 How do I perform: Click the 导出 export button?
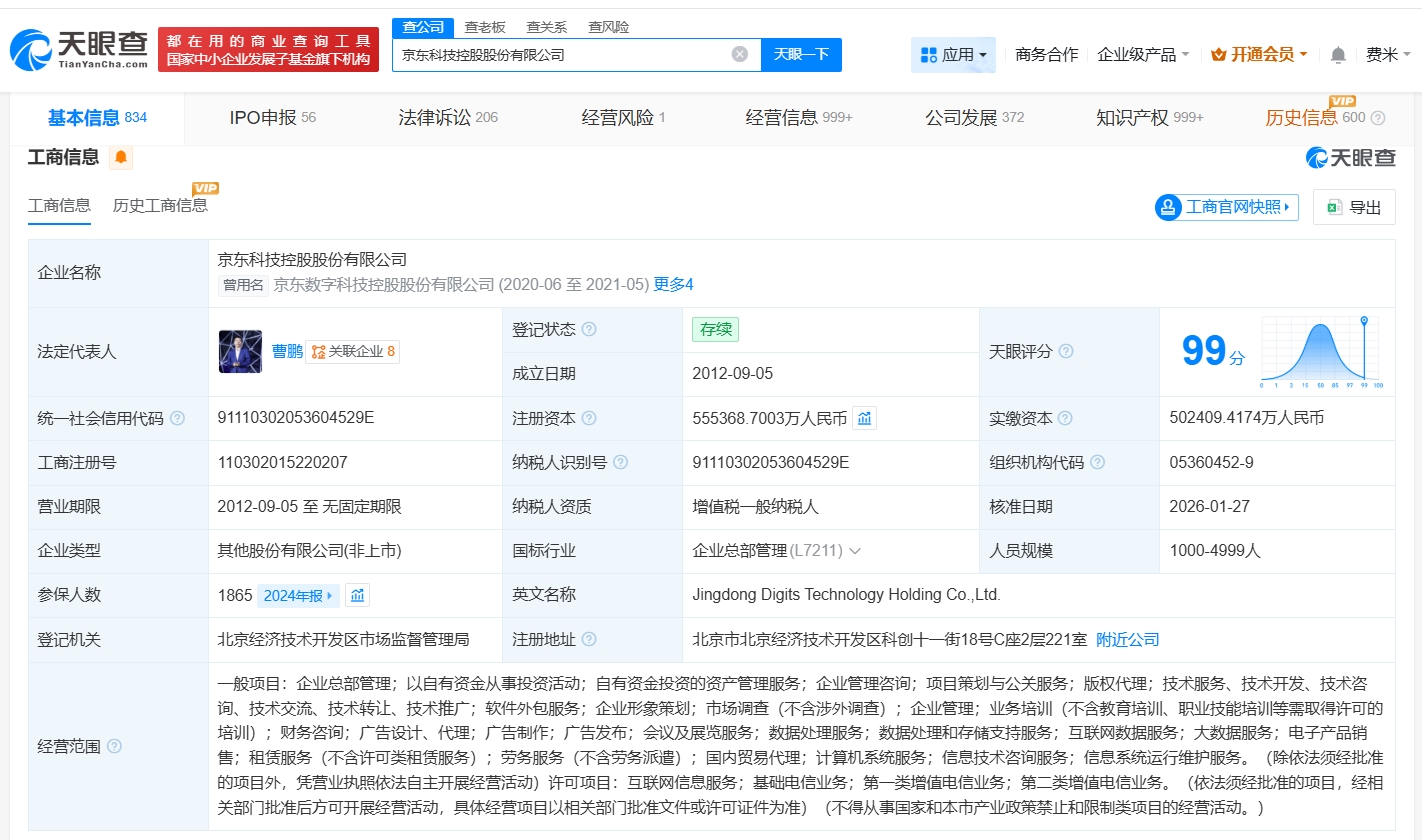coord(1354,207)
